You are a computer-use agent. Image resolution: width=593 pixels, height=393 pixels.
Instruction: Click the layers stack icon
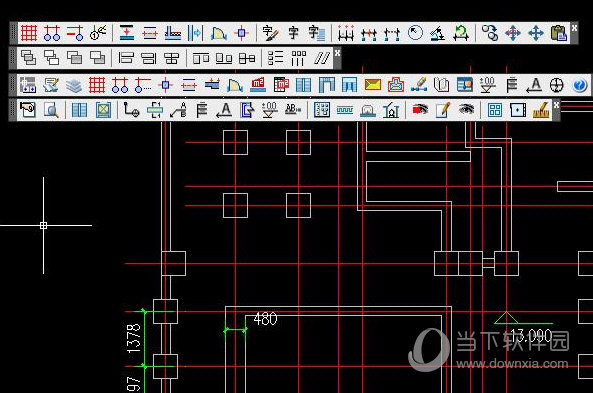point(74,85)
